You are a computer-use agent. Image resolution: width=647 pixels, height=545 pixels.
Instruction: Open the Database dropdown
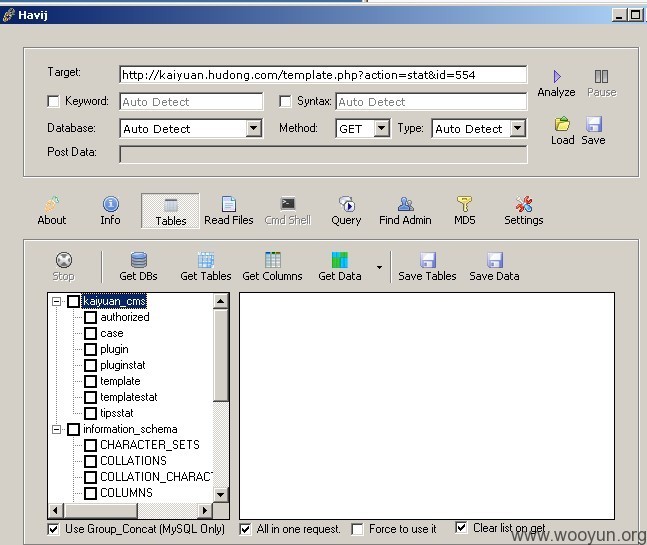point(254,128)
